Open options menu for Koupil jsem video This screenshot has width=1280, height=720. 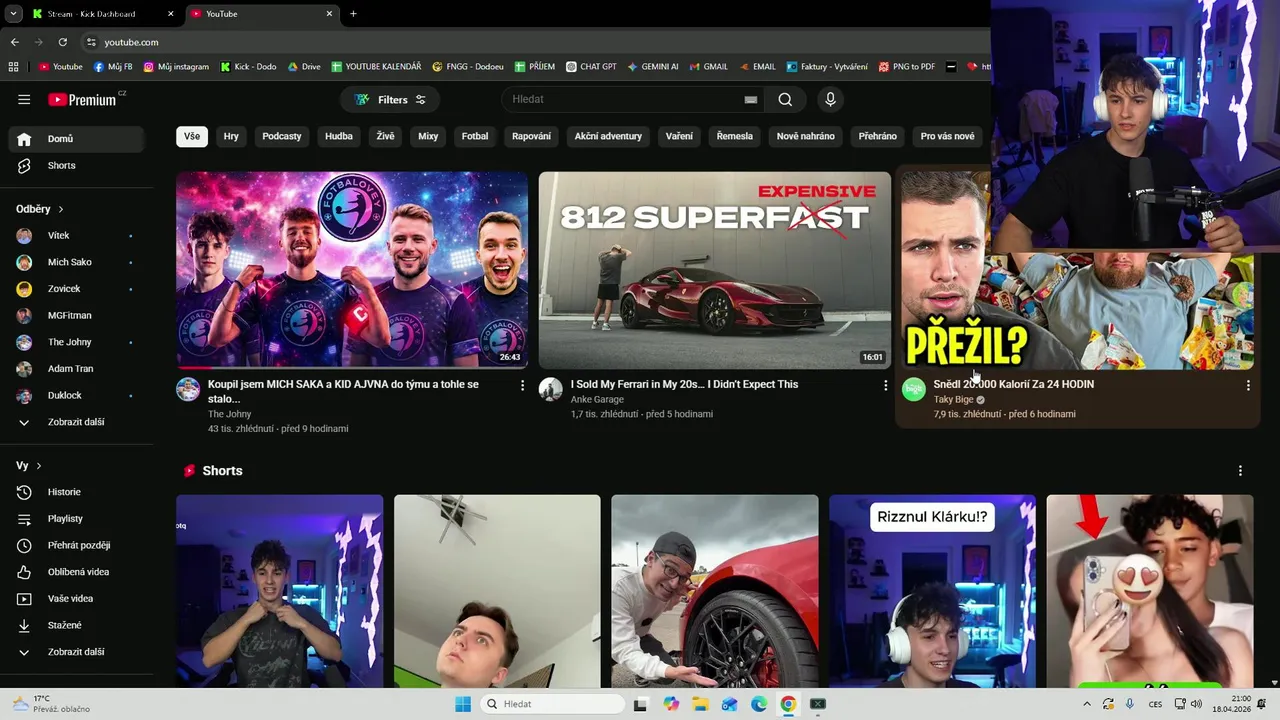coord(522,385)
